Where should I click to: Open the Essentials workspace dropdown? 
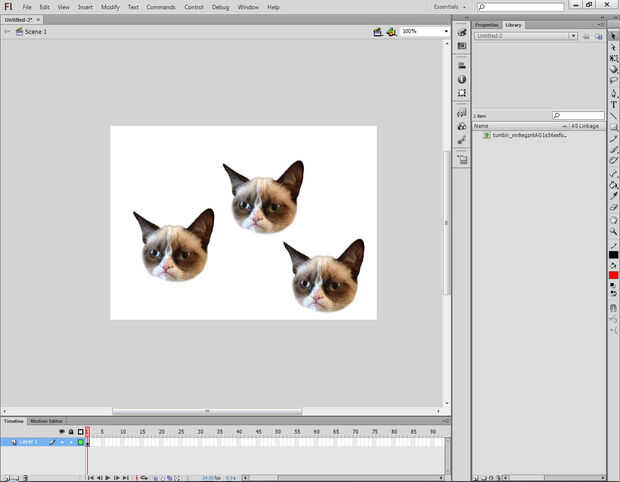click(450, 7)
